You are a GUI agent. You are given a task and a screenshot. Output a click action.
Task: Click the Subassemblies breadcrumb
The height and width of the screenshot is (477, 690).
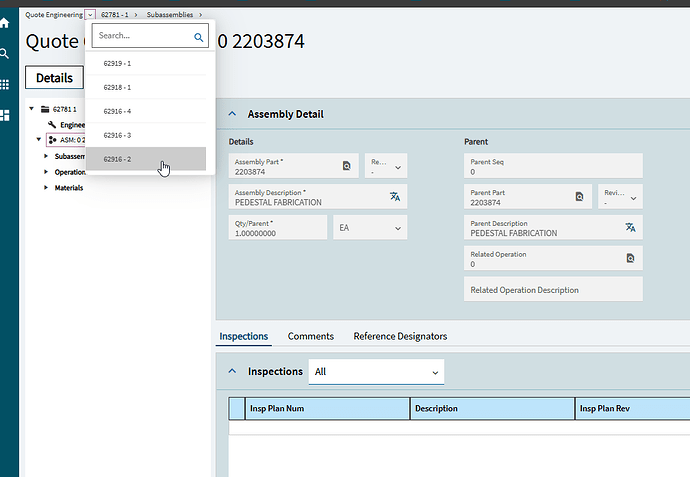[x=170, y=15]
